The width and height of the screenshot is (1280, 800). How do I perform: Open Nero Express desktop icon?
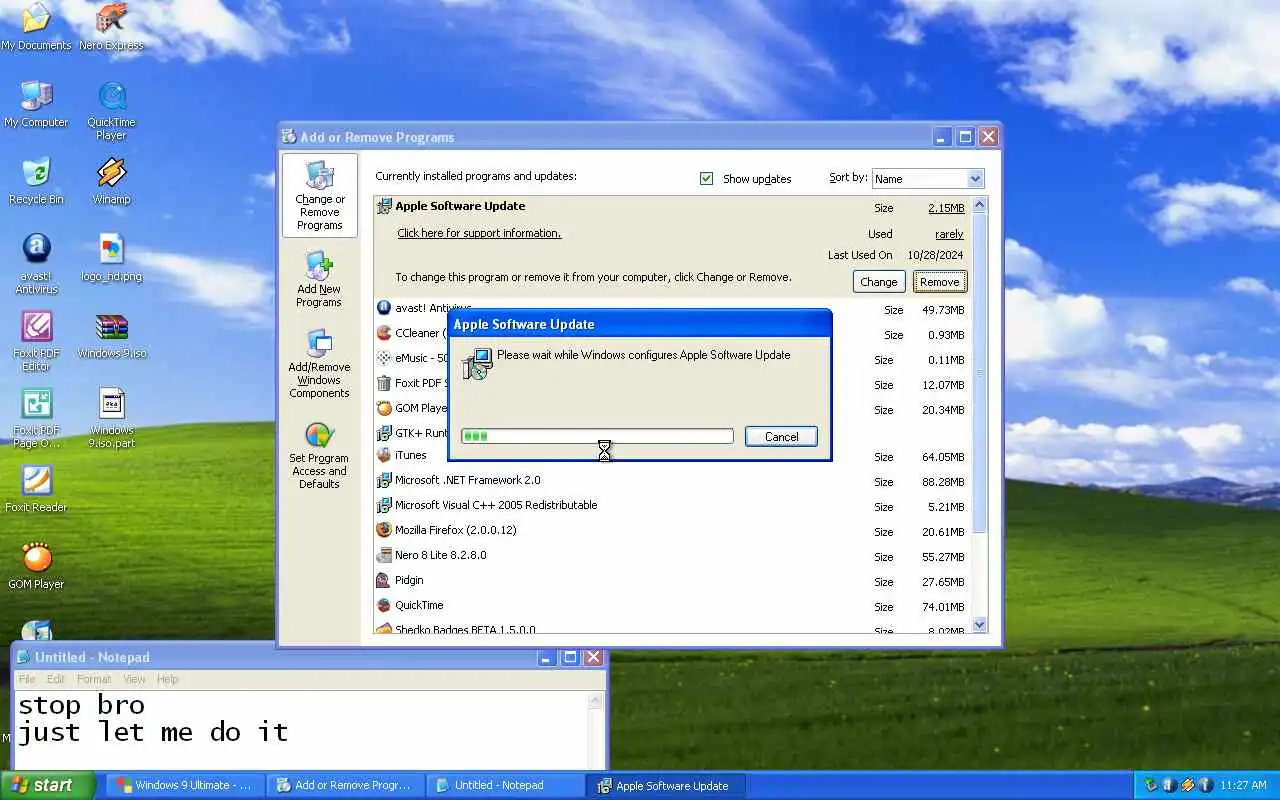(x=111, y=27)
